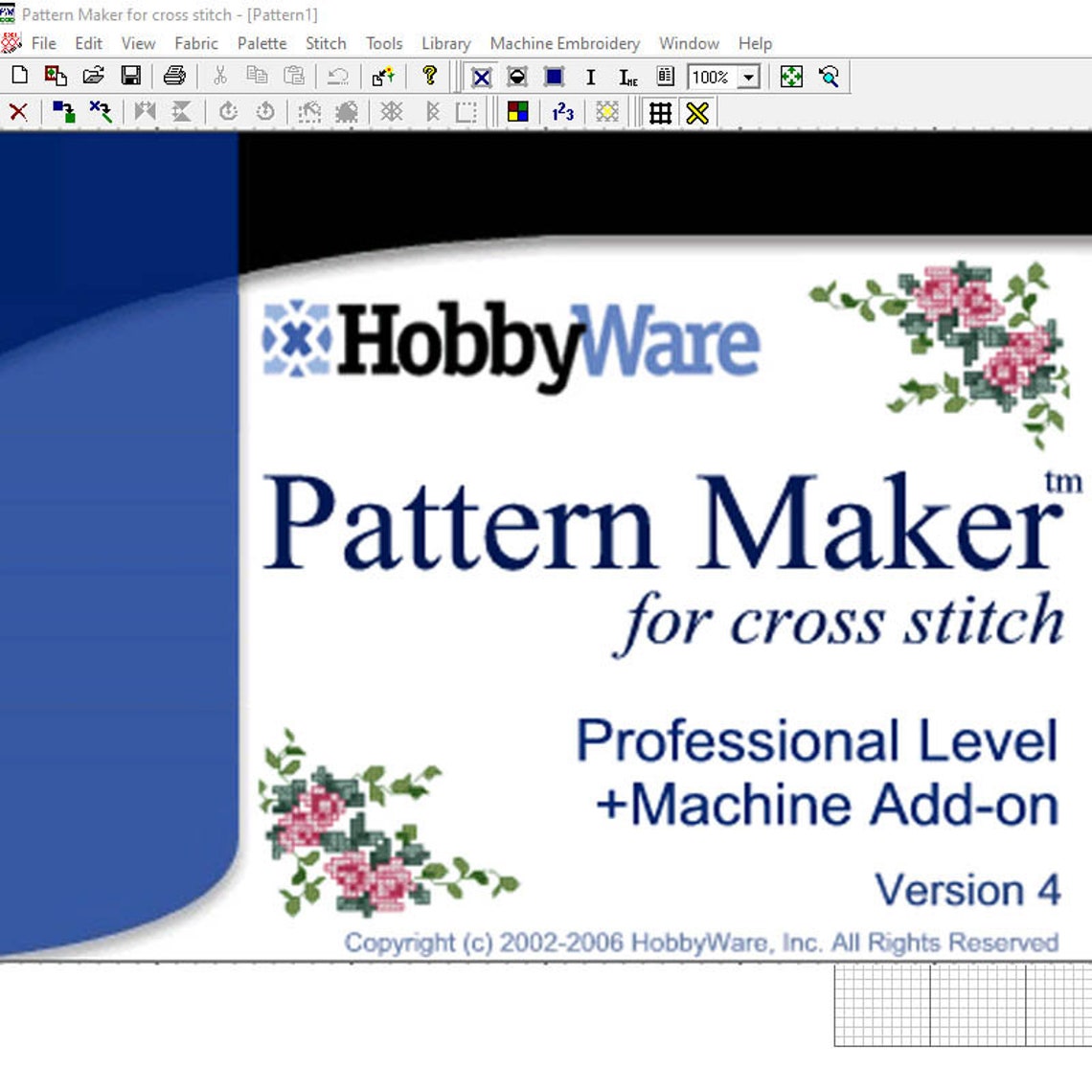
Task: Toggle the I-ME text view icon
Action: point(628,77)
